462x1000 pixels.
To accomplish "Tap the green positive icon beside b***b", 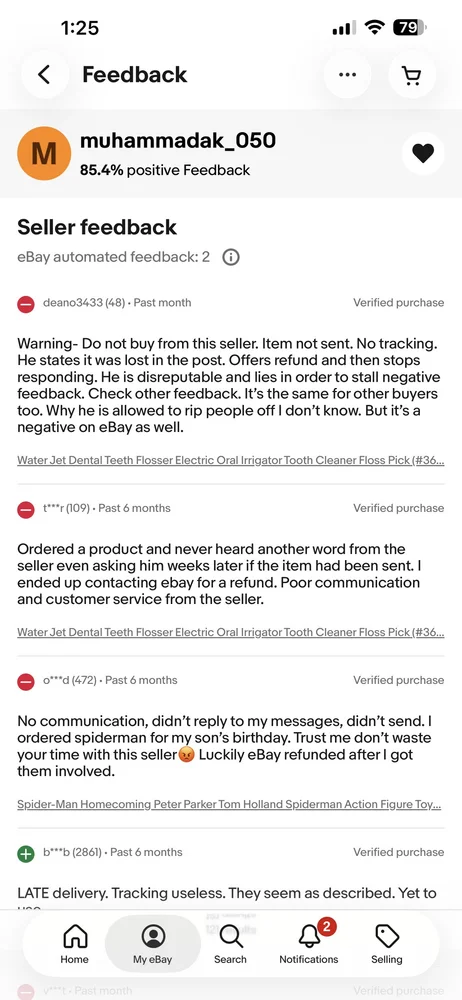I will pyautogui.click(x=26, y=853).
